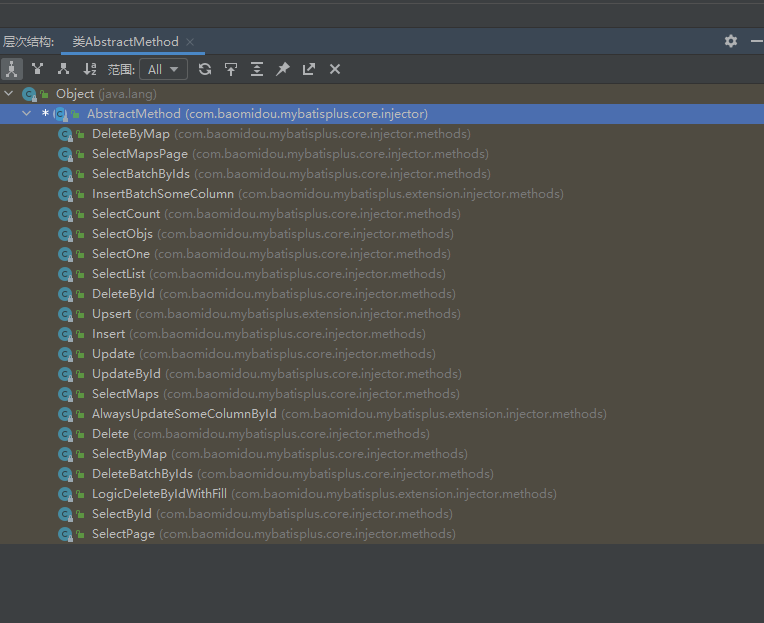Image resolution: width=764 pixels, height=623 pixels.
Task: Switch to subtypes hierarchy icon
Action: [x=63, y=69]
